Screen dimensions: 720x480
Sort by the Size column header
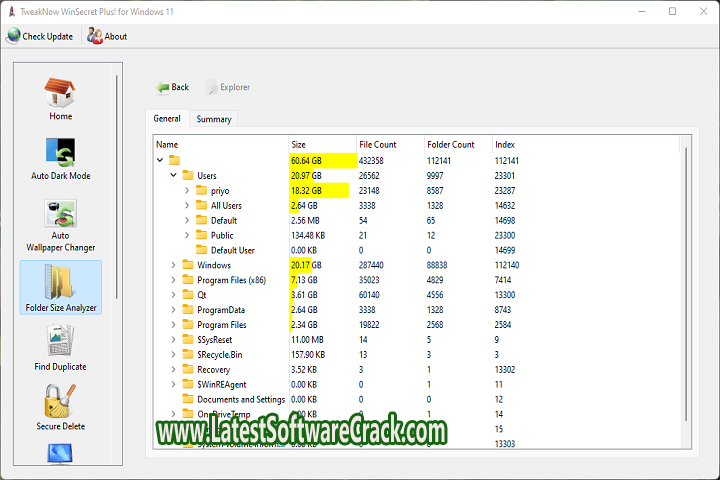click(x=321, y=145)
